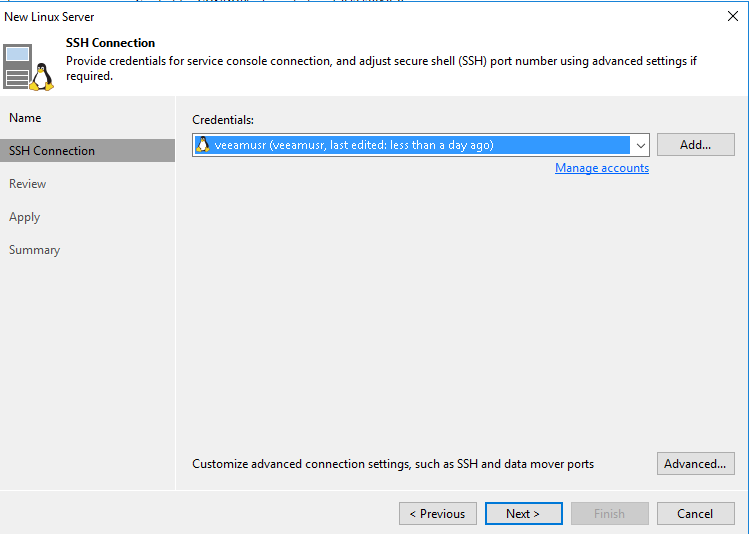Go back with the Previous button
Screen dimensions: 752x534
point(437,513)
